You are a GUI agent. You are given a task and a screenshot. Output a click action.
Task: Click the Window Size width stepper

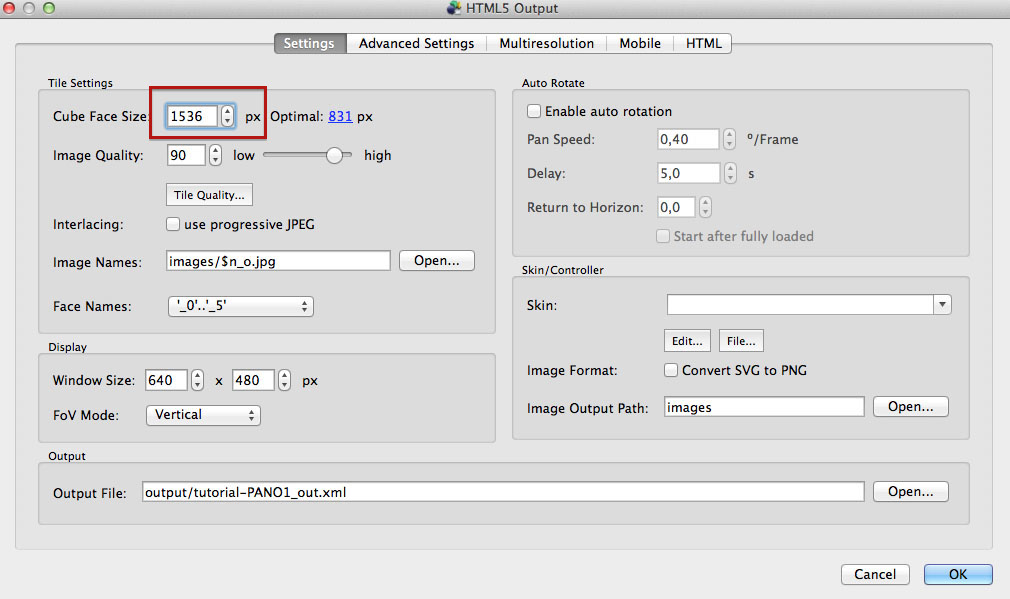point(197,380)
